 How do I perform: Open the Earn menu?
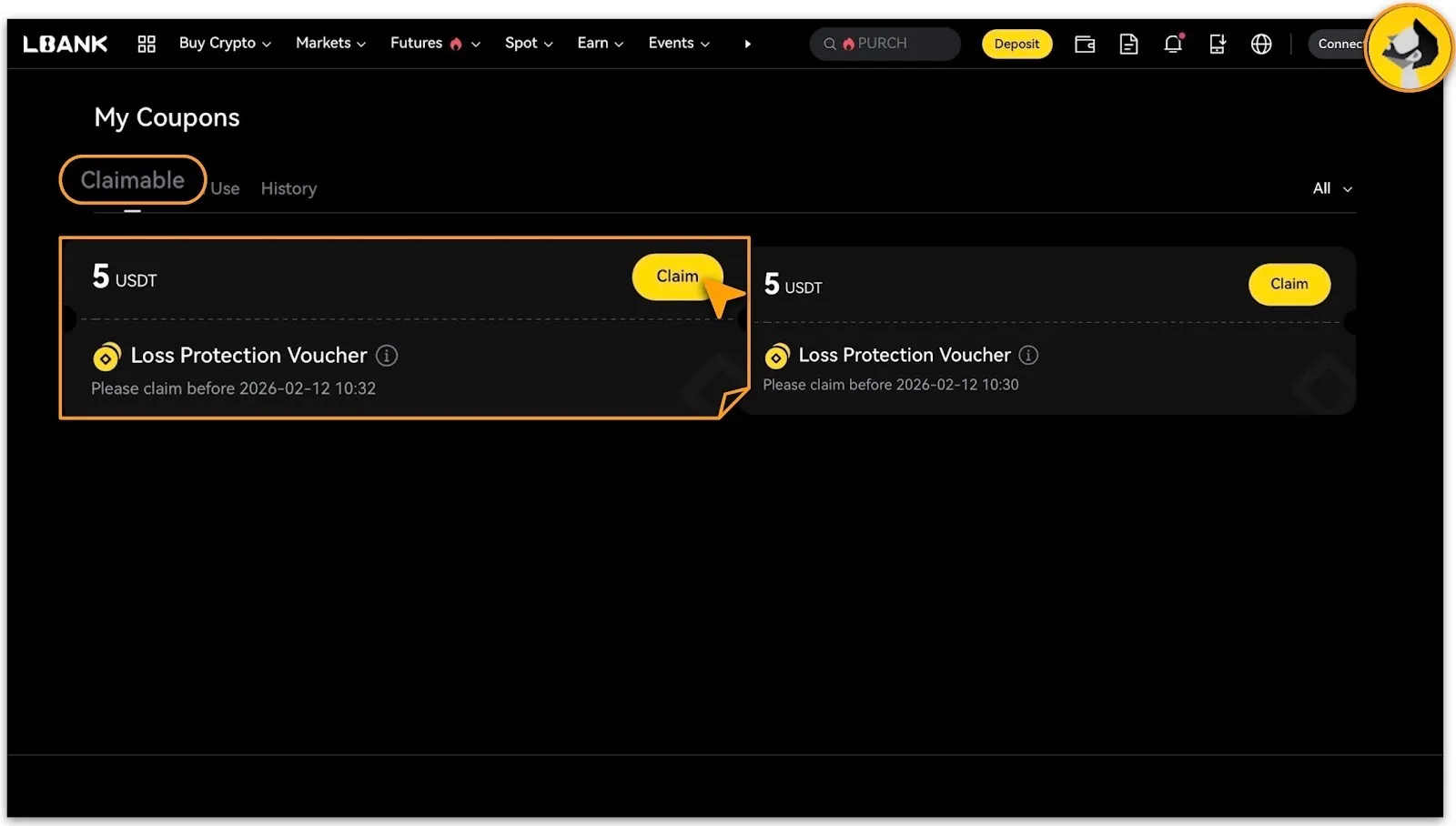point(600,43)
